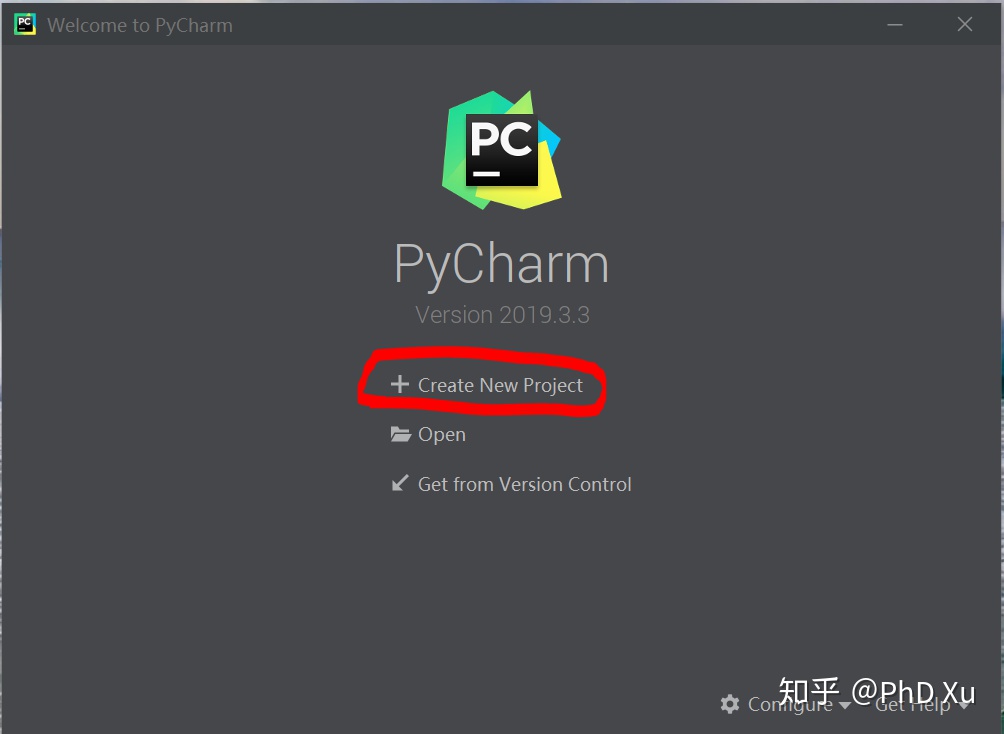1004x734 pixels.
Task: Expand the Get Help dropdown arrow
Action: [x=964, y=706]
